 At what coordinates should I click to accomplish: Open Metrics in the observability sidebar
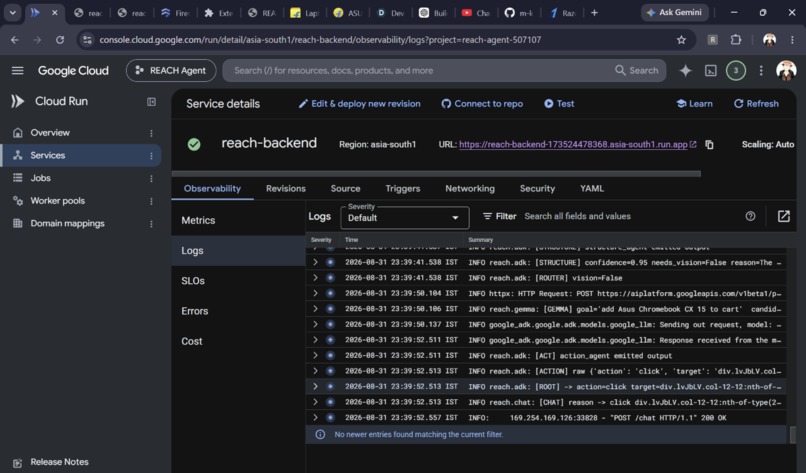[x=239, y=220]
